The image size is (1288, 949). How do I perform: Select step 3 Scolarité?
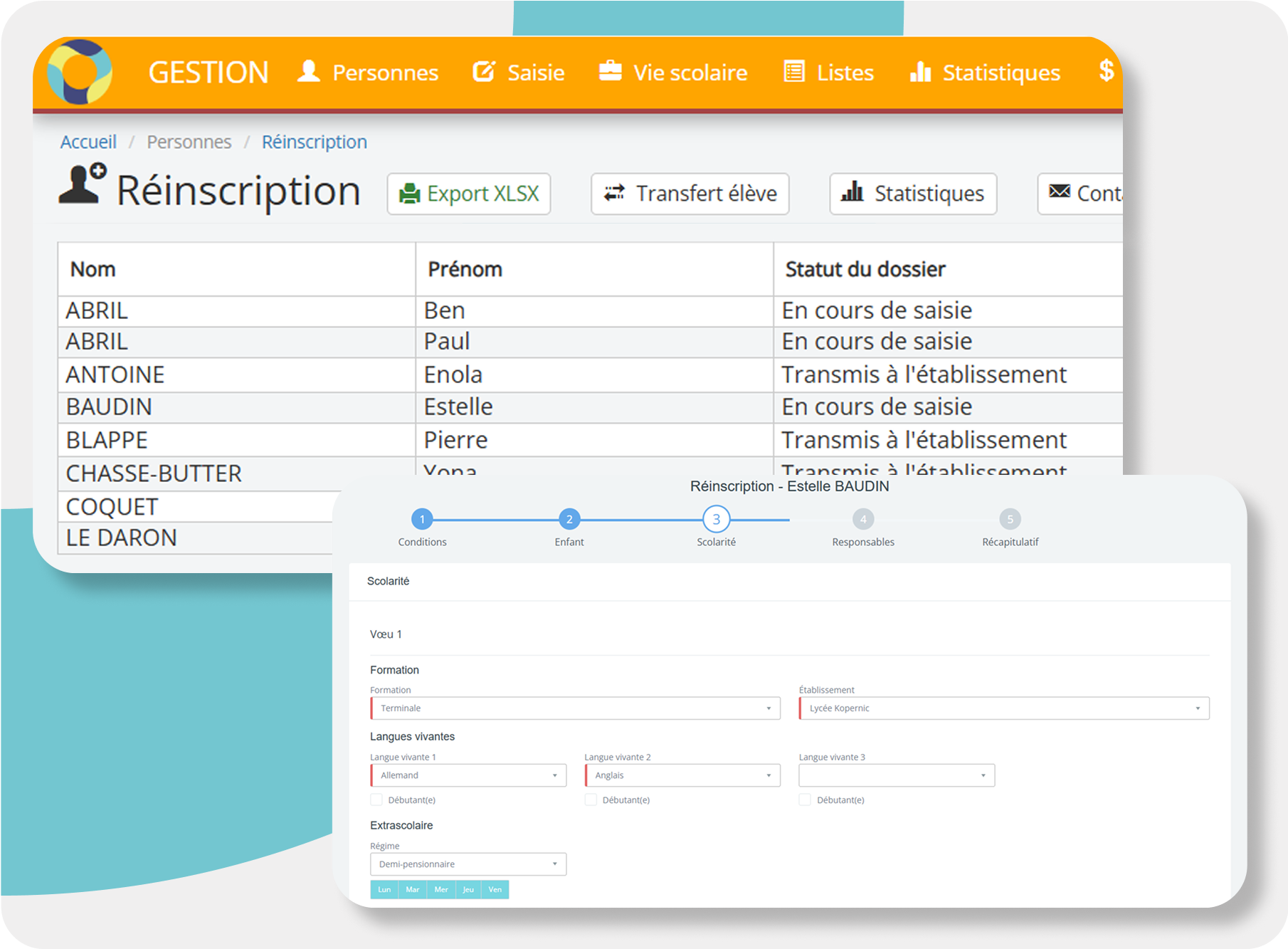pyautogui.click(x=717, y=519)
